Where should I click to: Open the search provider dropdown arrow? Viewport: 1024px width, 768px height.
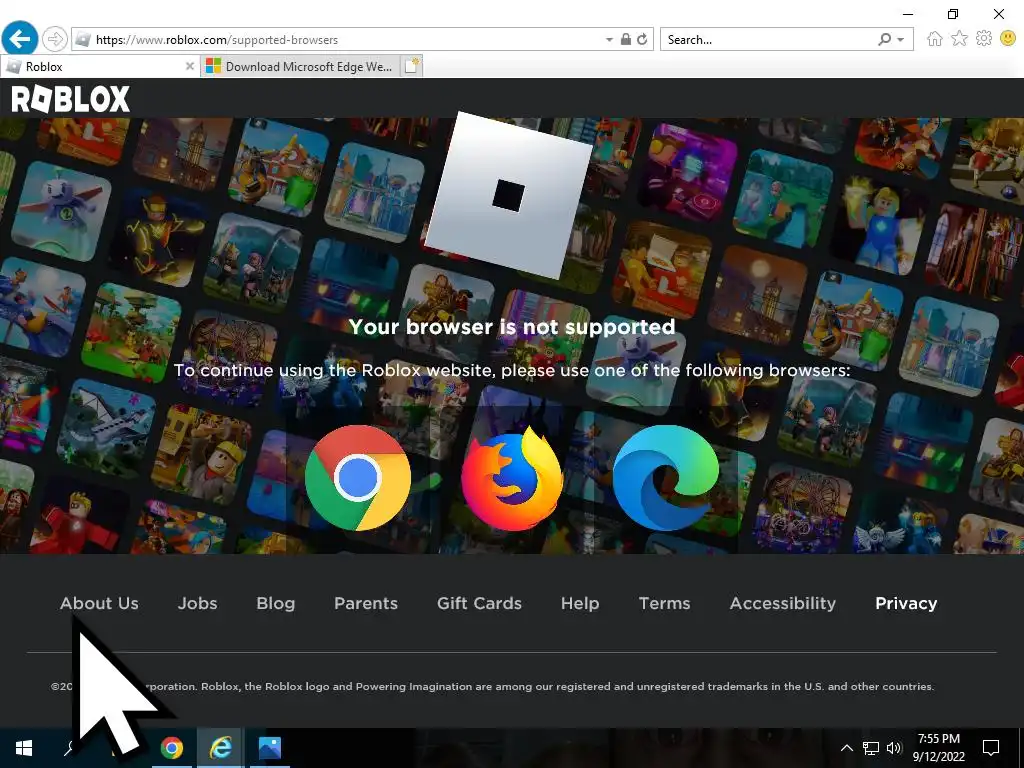(x=901, y=40)
